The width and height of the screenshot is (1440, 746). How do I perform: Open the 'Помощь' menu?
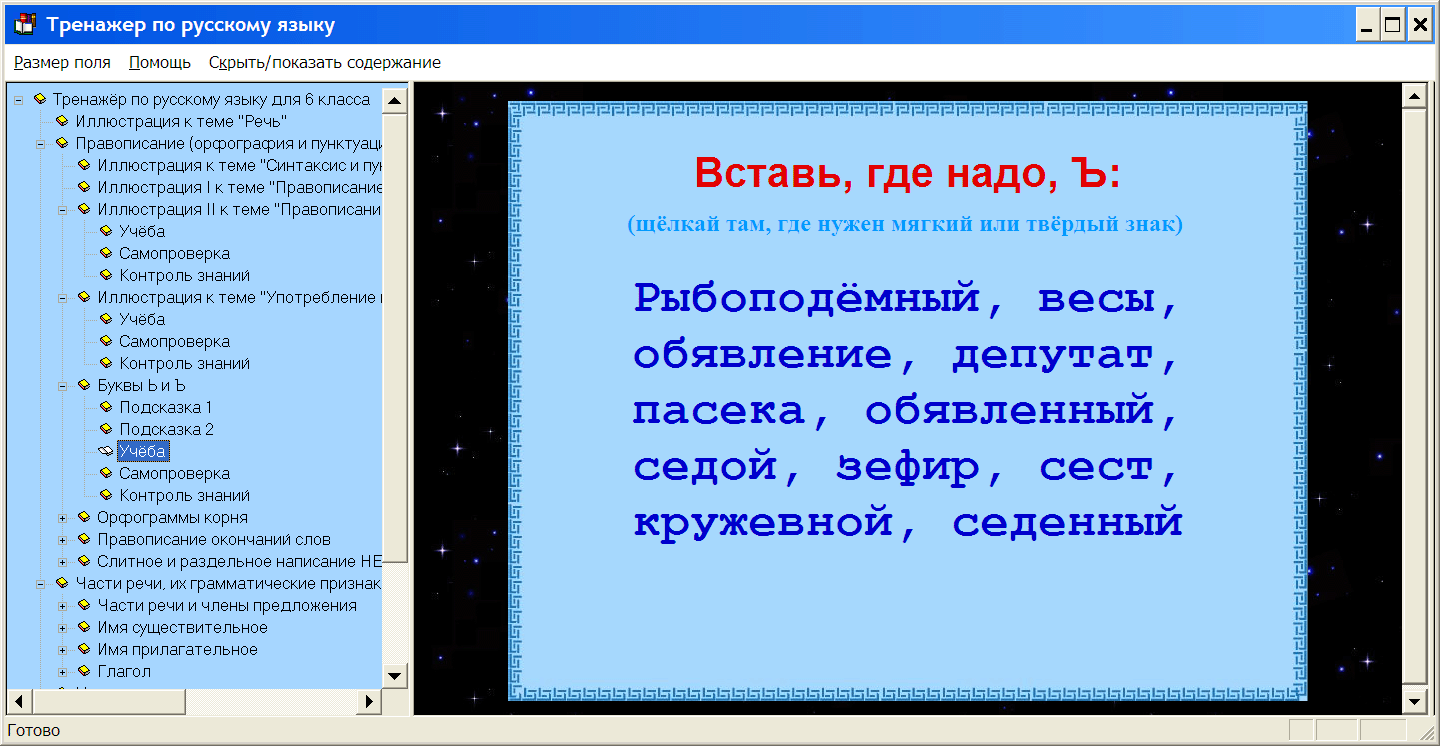(x=160, y=62)
